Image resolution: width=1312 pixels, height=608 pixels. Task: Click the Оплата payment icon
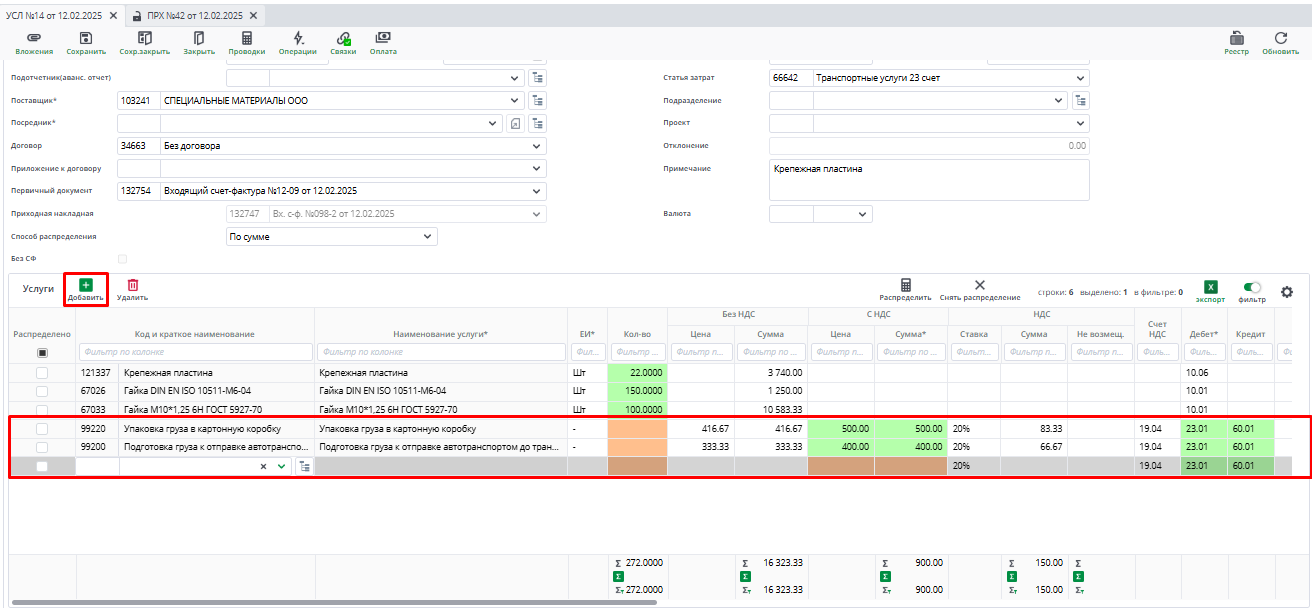383,38
